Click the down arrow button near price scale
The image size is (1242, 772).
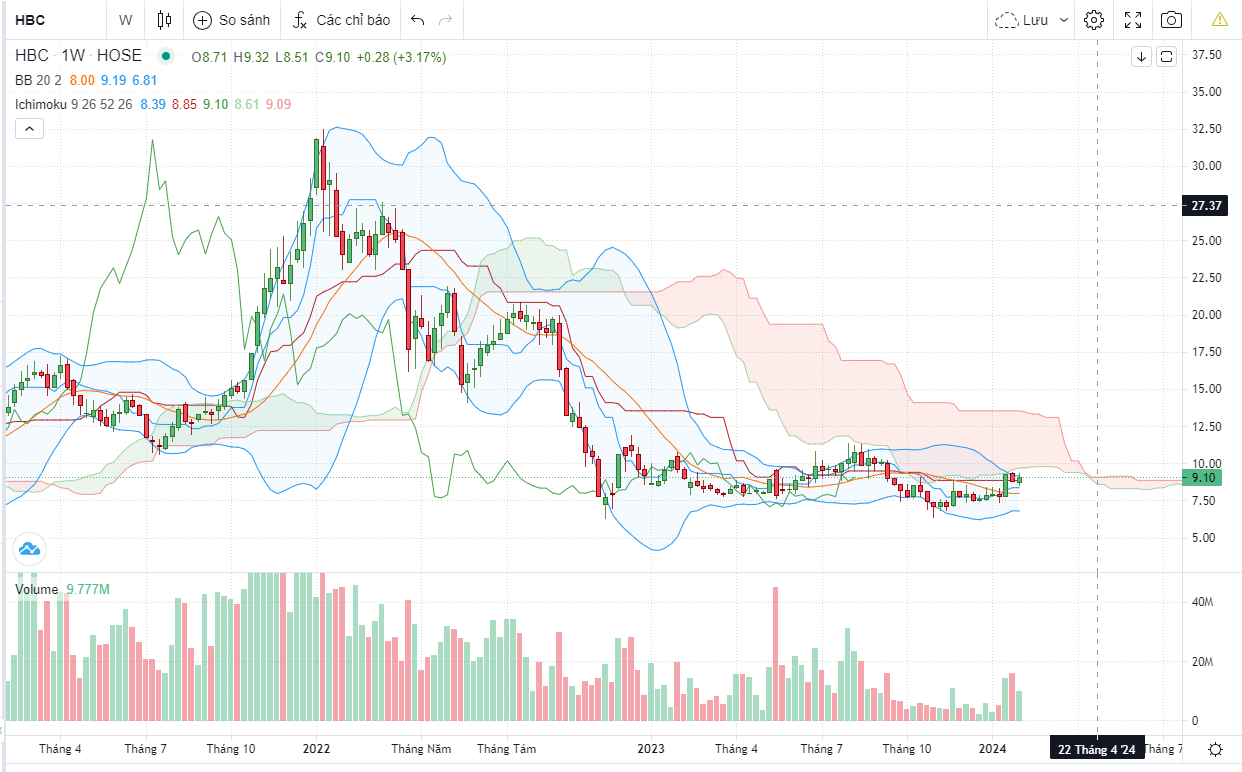tap(1141, 57)
